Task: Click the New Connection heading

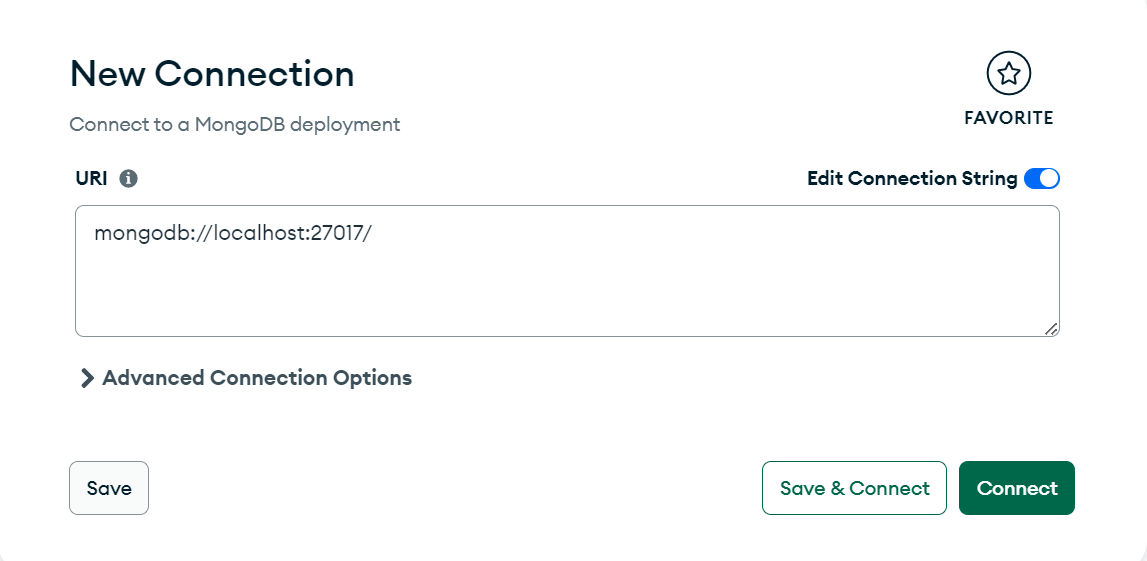Action: (212, 74)
